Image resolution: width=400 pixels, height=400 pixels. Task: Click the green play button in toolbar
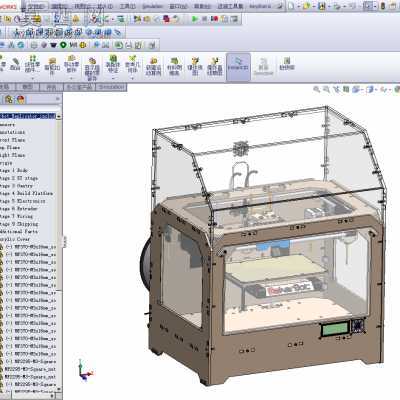(x=195, y=19)
